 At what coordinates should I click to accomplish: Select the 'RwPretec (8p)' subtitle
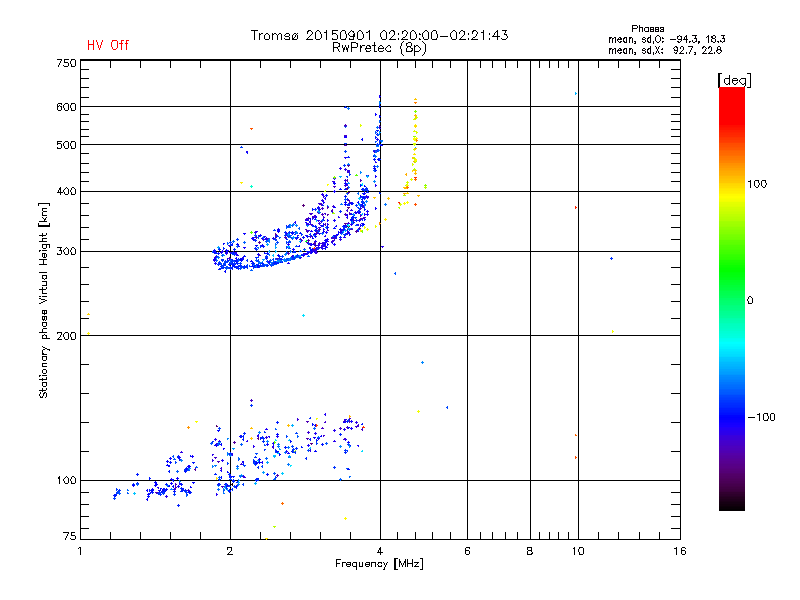point(379,48)
